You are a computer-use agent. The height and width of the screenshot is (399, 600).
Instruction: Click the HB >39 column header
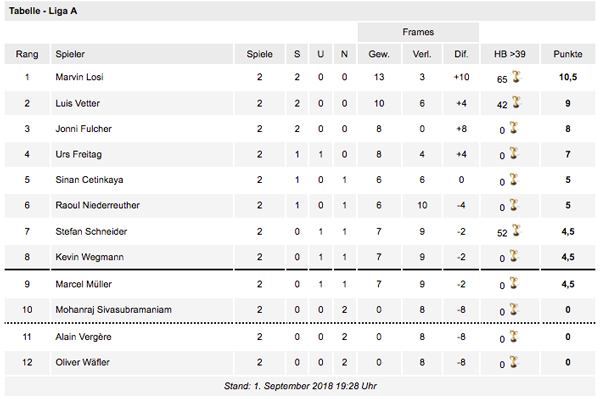click(510, 54)
